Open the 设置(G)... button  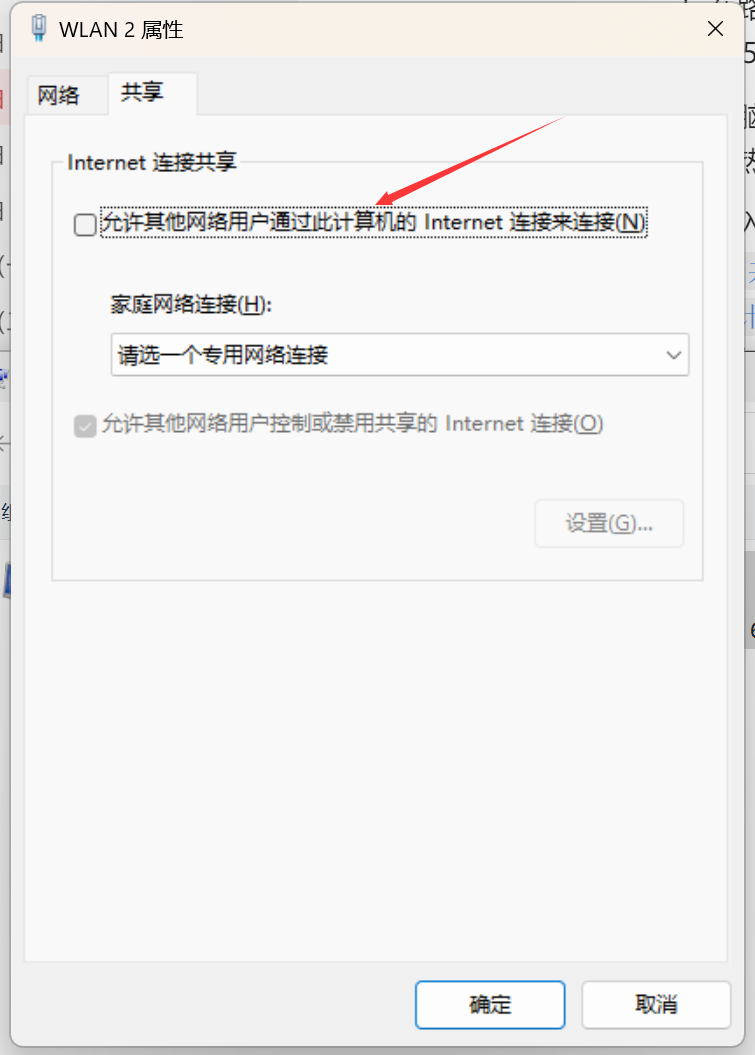[609, 523]
